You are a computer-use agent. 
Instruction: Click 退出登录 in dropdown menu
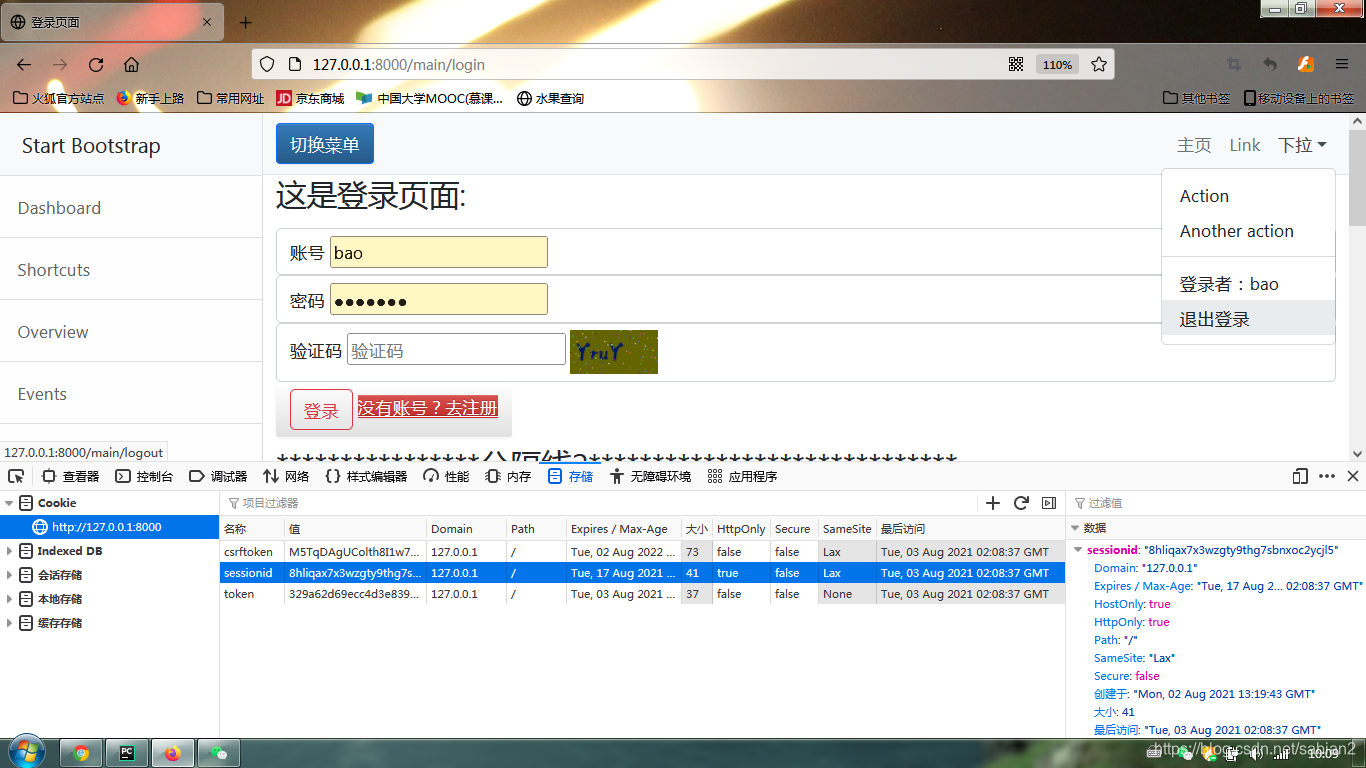[1248, 319]
